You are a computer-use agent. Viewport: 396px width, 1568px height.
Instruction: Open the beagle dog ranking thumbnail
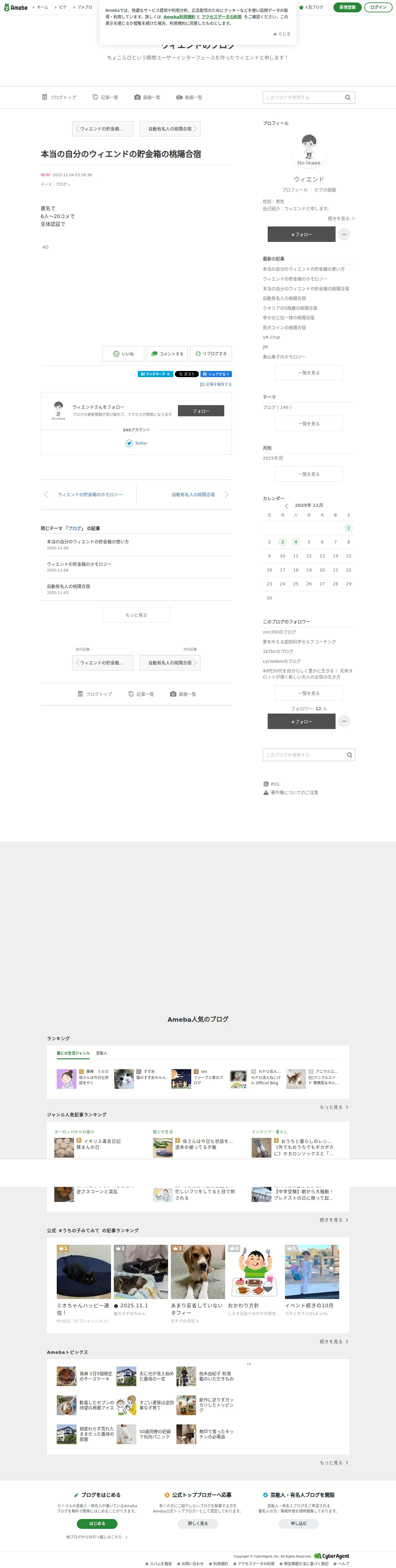197,1272
